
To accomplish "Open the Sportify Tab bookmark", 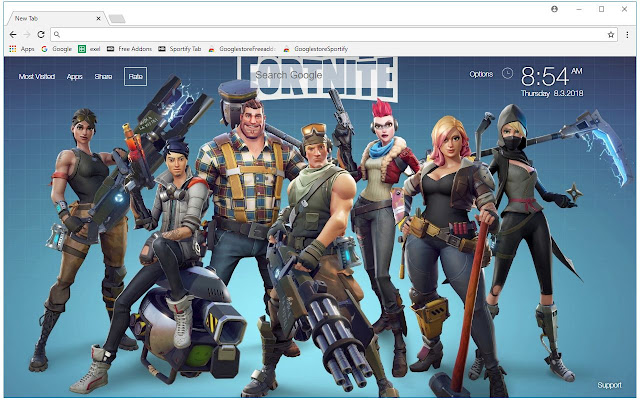I will click(180, 49).
